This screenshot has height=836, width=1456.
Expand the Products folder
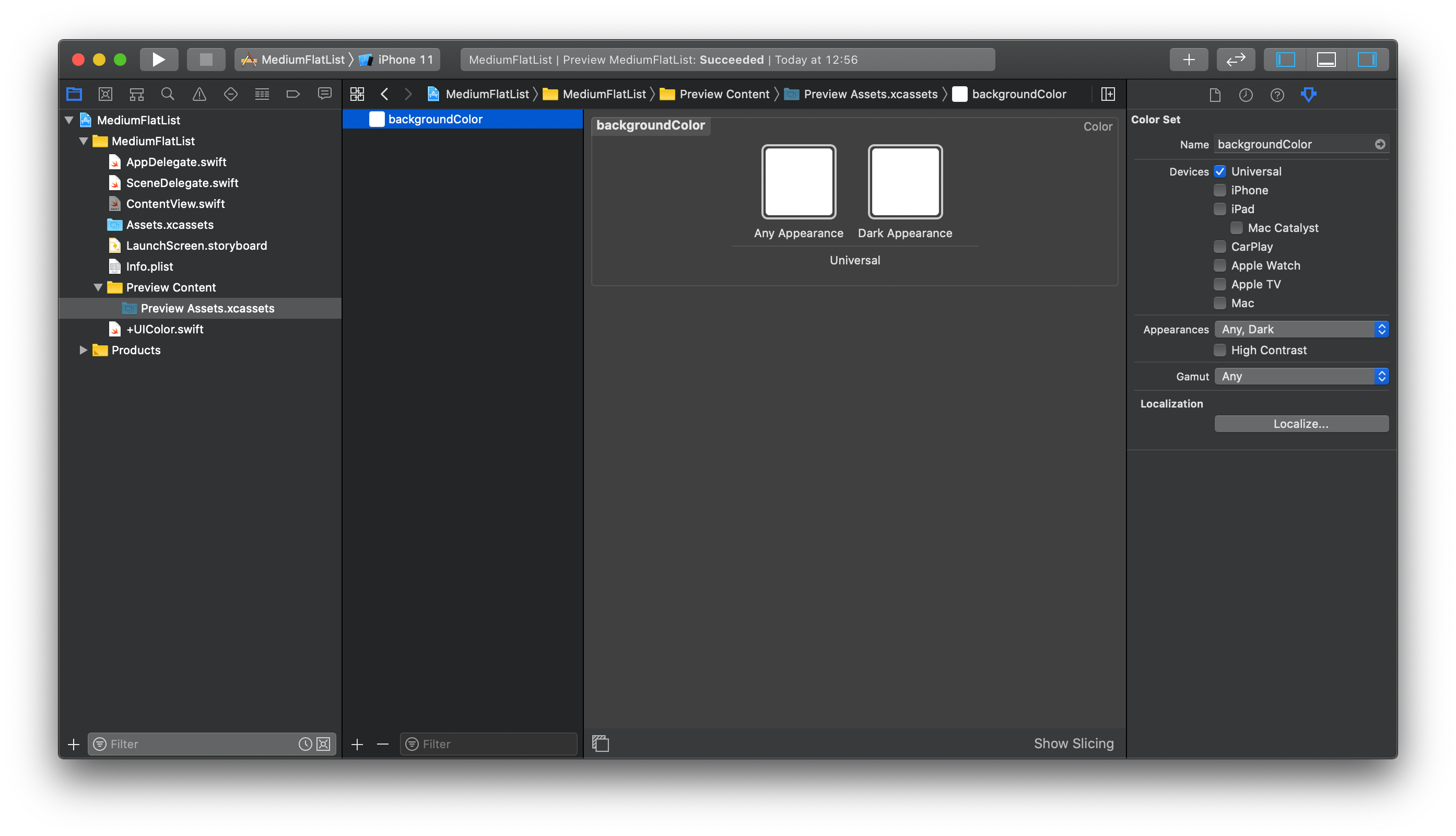click(83, 350)
